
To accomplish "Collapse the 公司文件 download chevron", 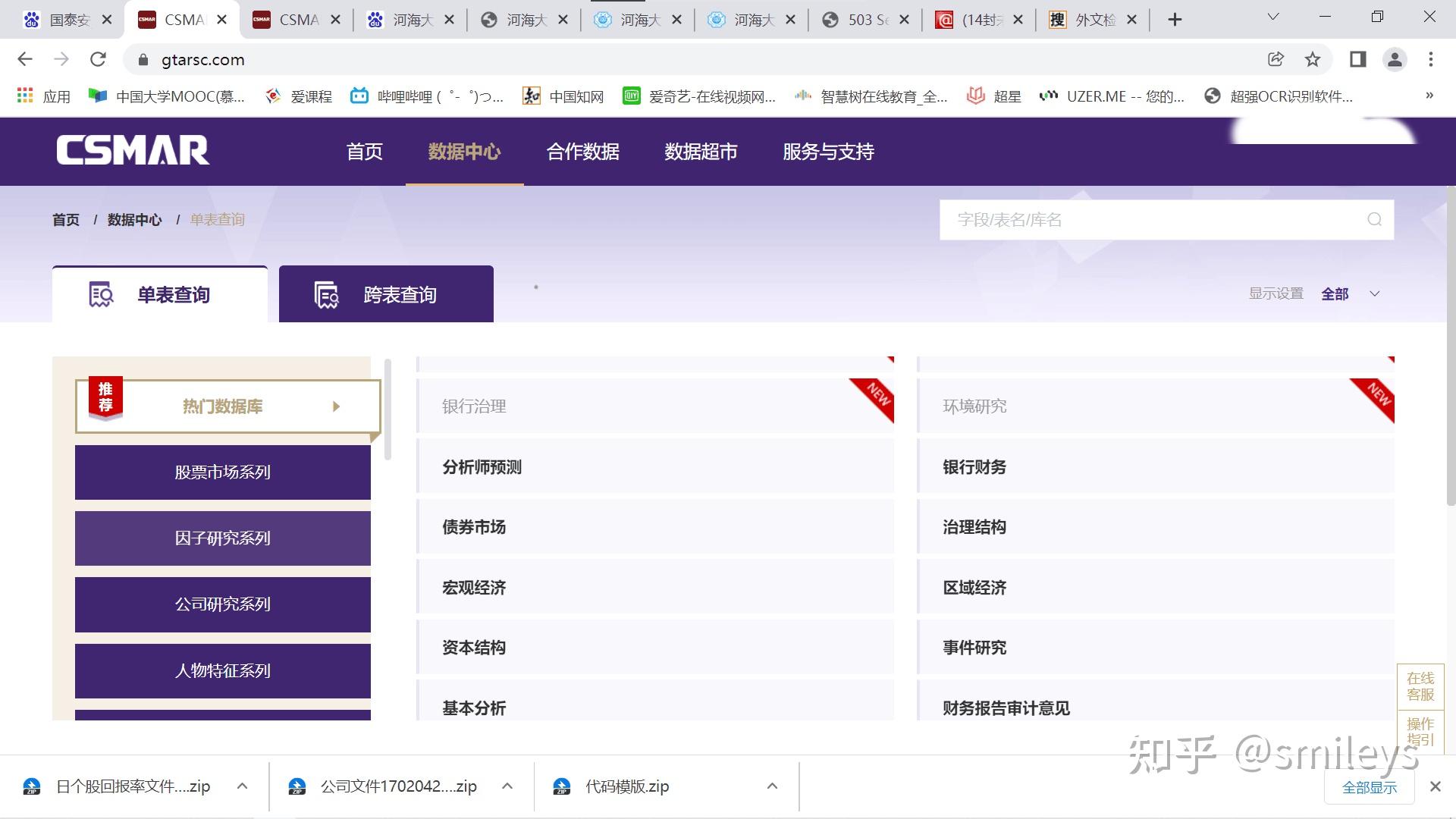I will (507, 786).
